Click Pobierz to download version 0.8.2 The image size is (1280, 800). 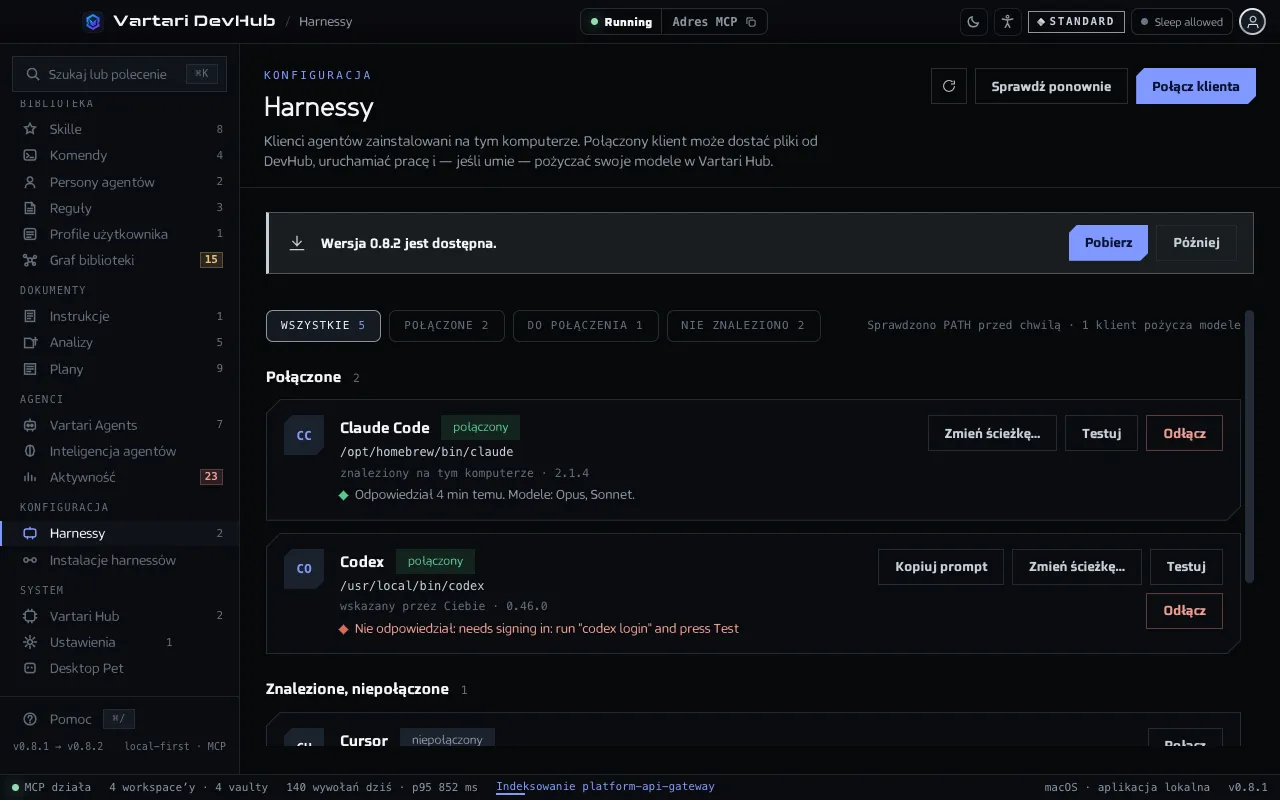point(1108,243)
